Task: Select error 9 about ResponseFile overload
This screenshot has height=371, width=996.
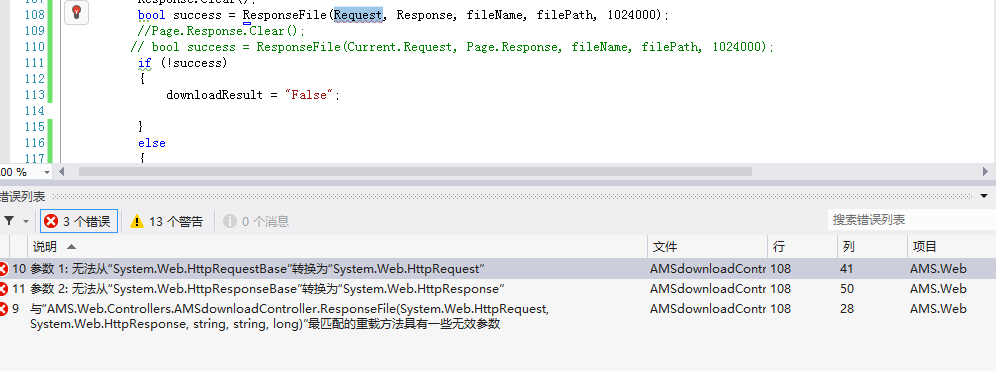Action: pyautogui.click(x=498, y=316)
